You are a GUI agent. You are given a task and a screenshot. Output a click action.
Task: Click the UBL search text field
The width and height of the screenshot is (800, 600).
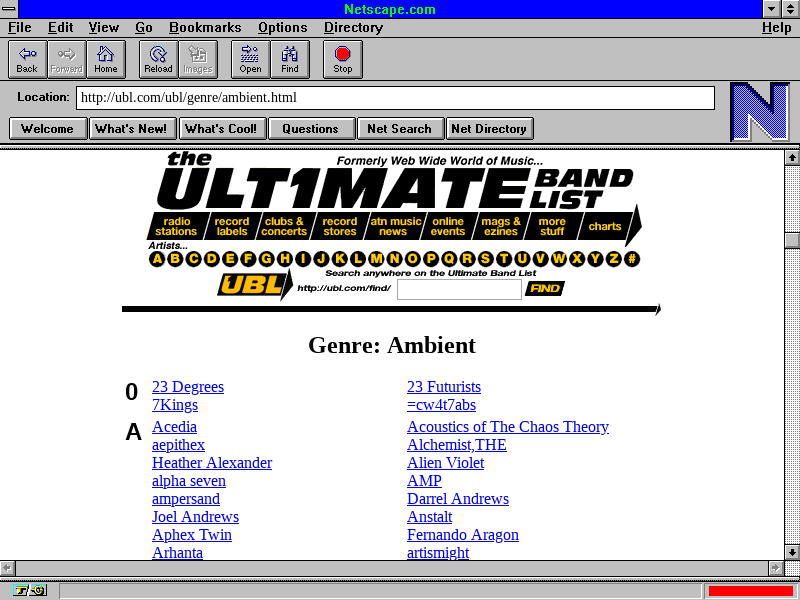coord(459,290)
